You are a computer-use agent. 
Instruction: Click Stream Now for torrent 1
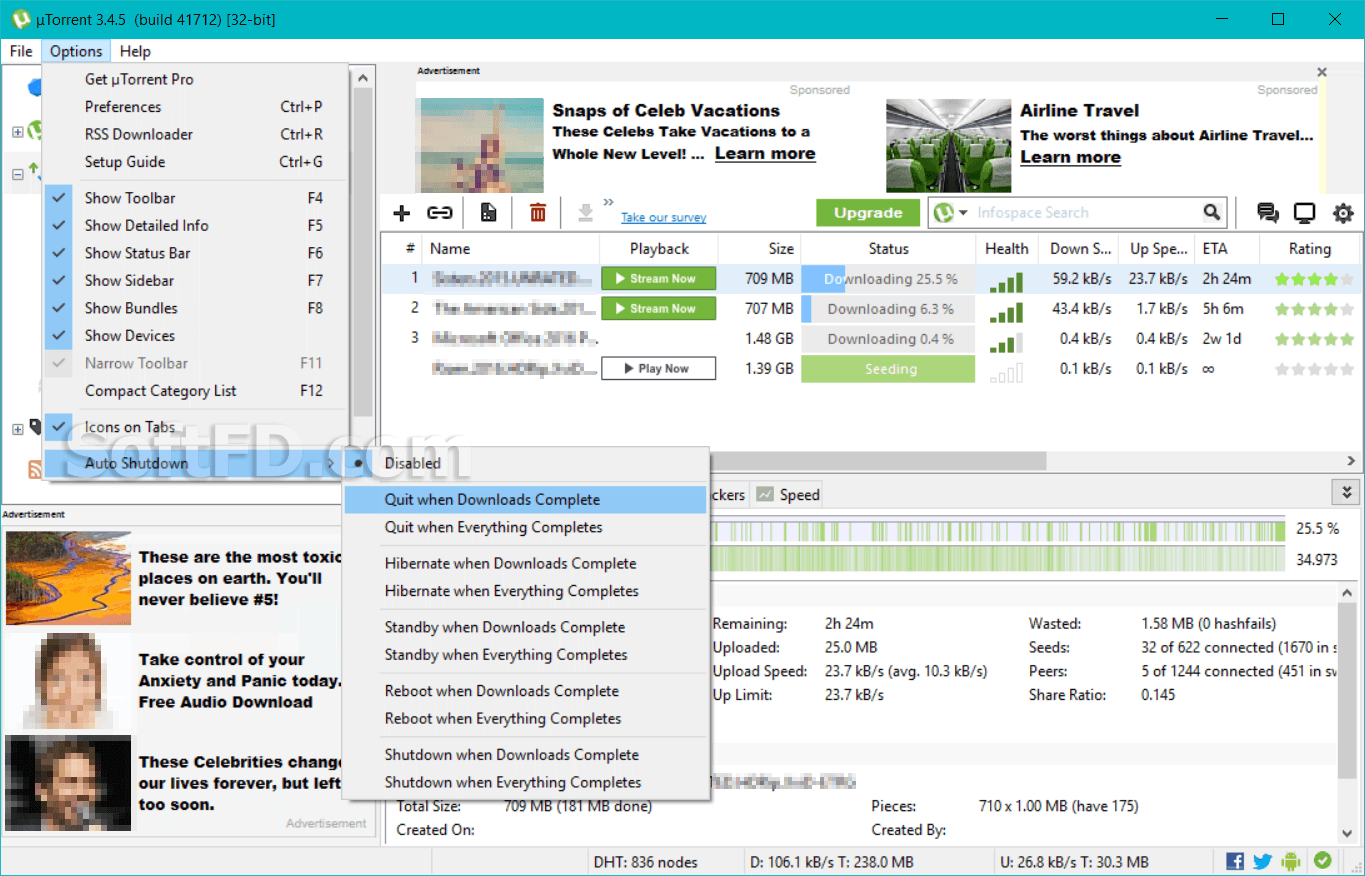[658, 279]
